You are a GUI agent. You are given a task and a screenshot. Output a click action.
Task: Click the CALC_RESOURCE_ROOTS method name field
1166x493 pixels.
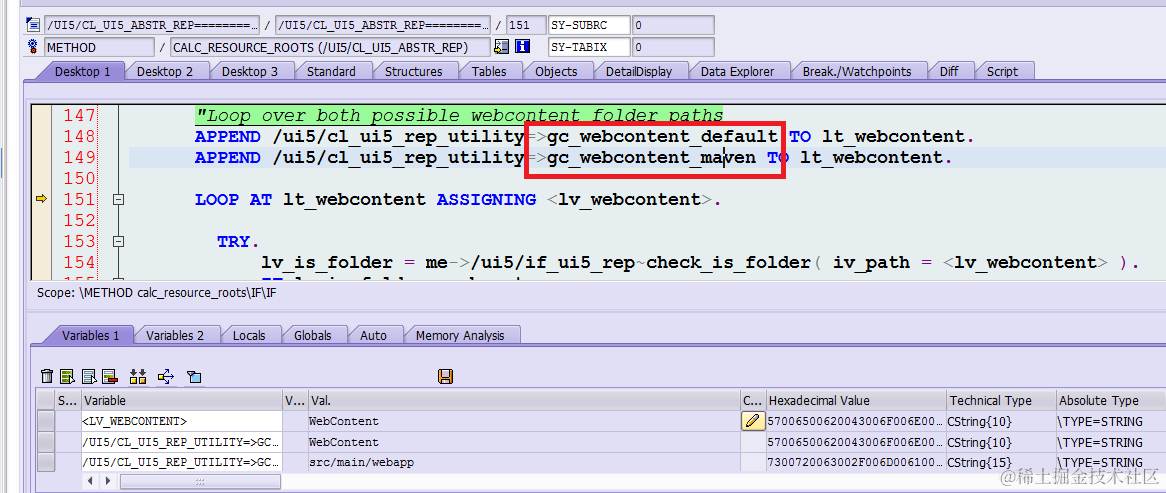pyautogui.click(x=330, y=48)
